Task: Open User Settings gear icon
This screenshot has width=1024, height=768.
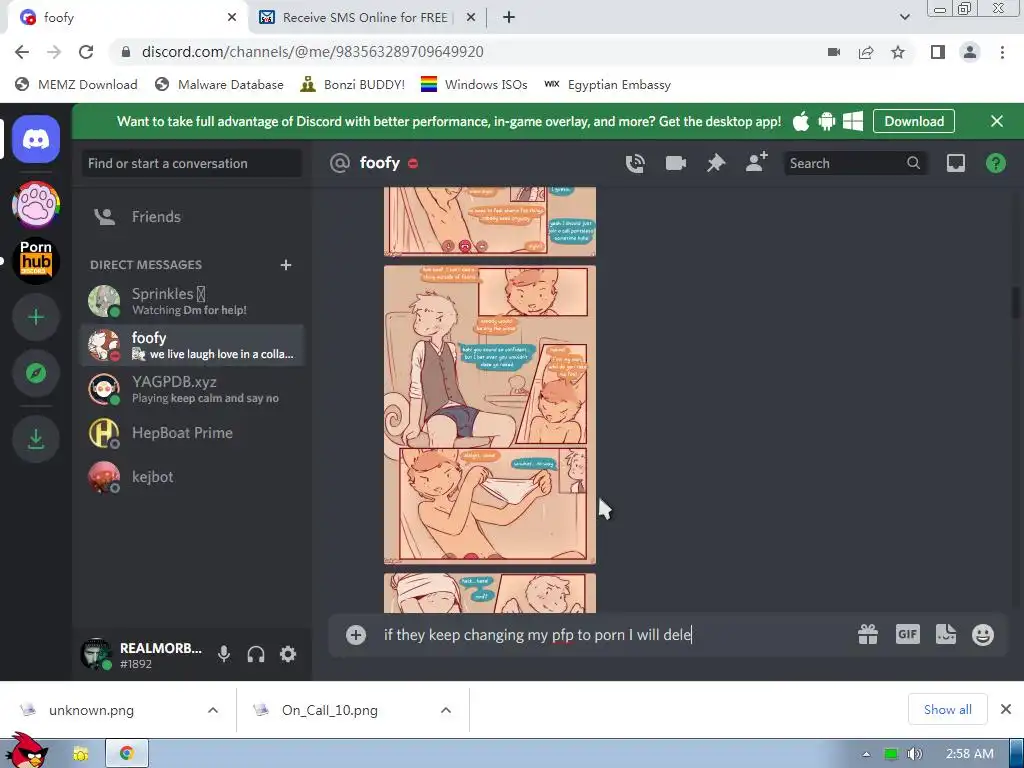Action: (x=288, y=654)
